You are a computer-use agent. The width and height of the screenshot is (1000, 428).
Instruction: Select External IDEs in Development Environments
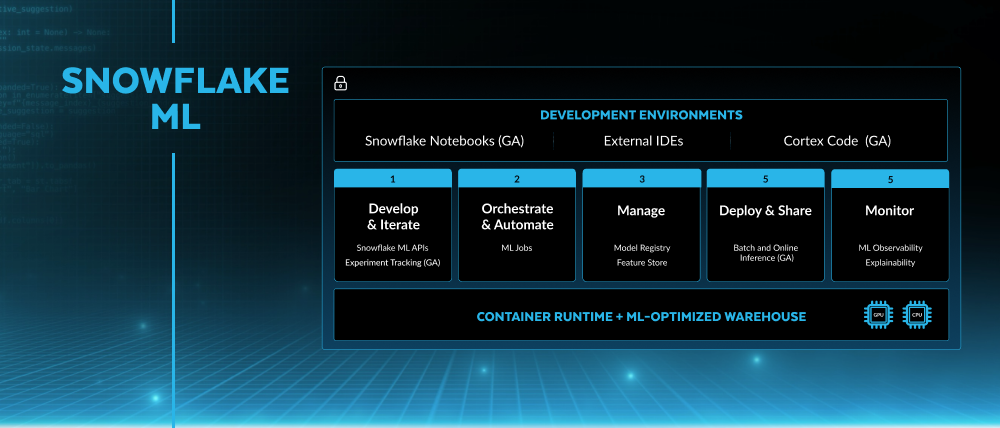643,141
